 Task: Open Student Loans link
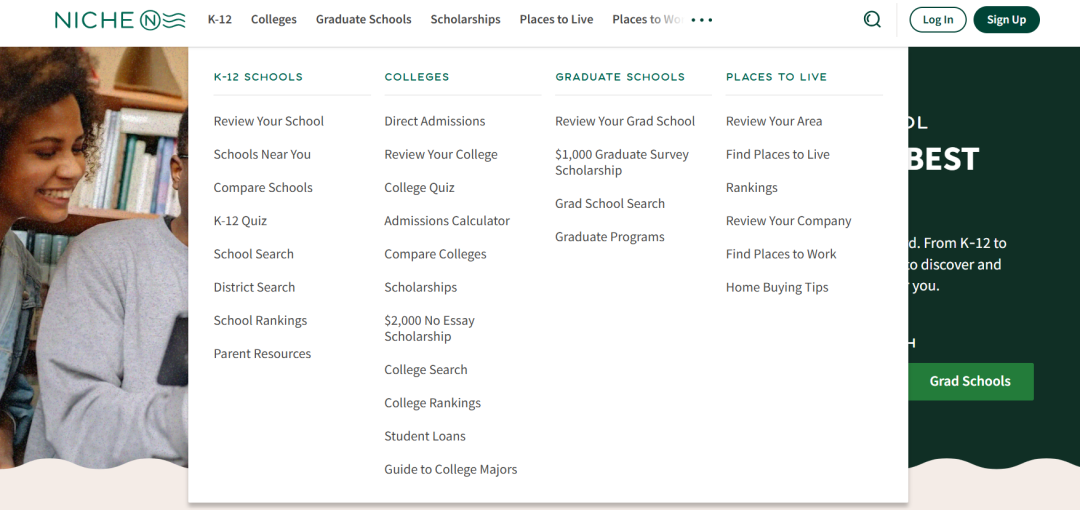coord(425,436)
